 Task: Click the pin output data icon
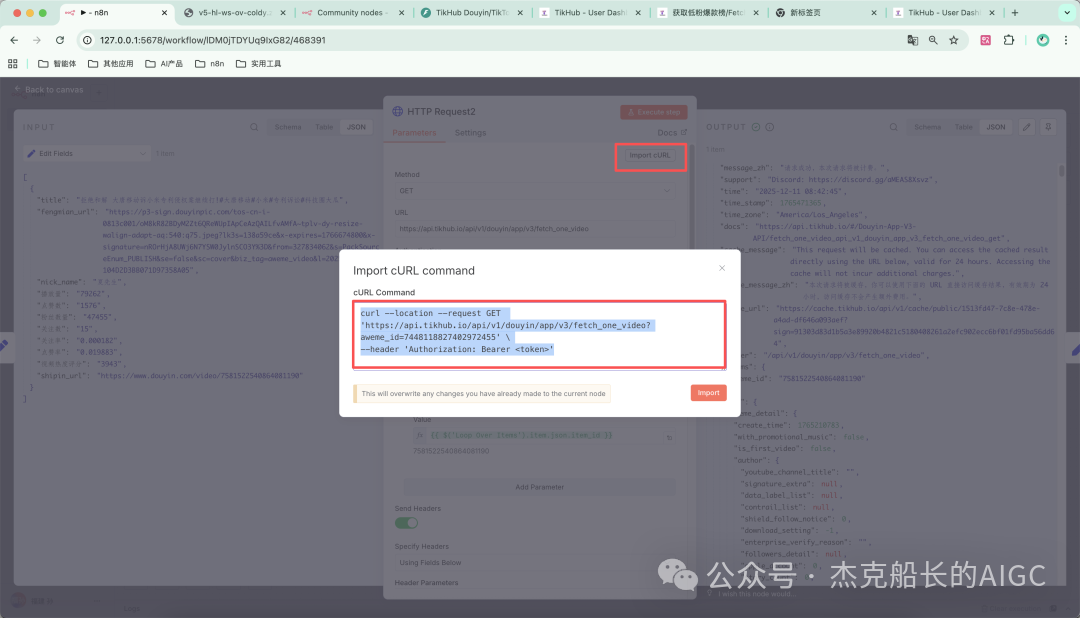pos(1048,127)
